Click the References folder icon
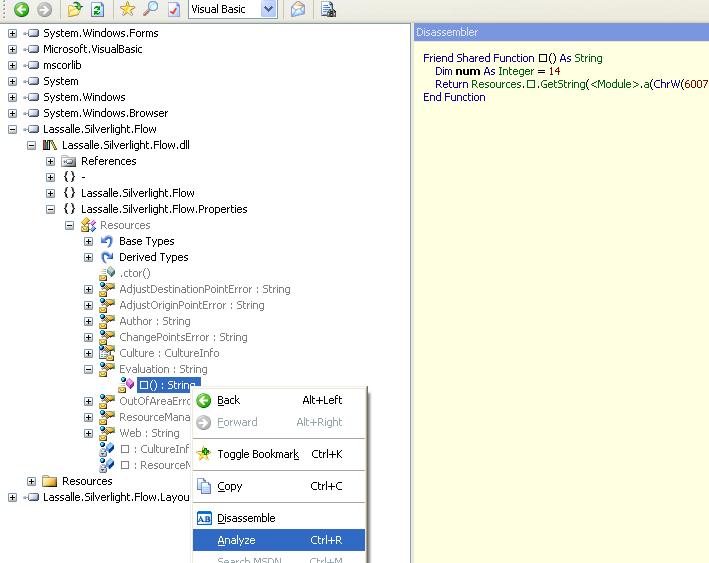This screenshot has width=709, height=563. (x=69, y=161)
